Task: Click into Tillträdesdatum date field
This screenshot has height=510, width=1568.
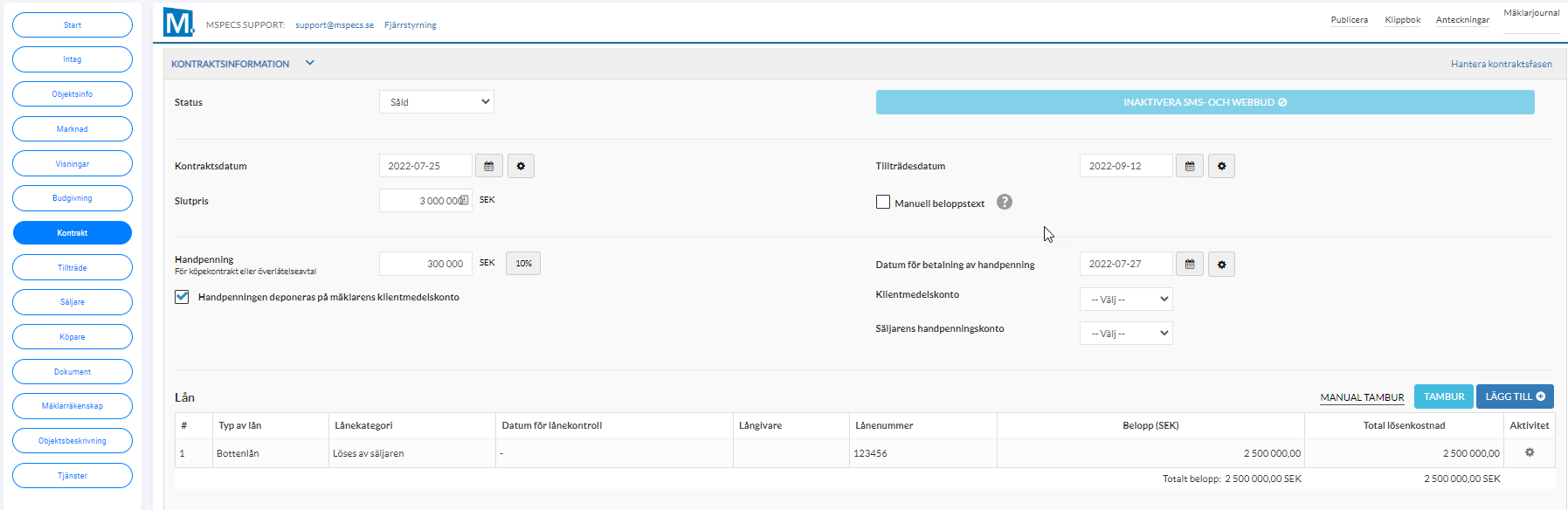Action: (x=1126, y=166)
